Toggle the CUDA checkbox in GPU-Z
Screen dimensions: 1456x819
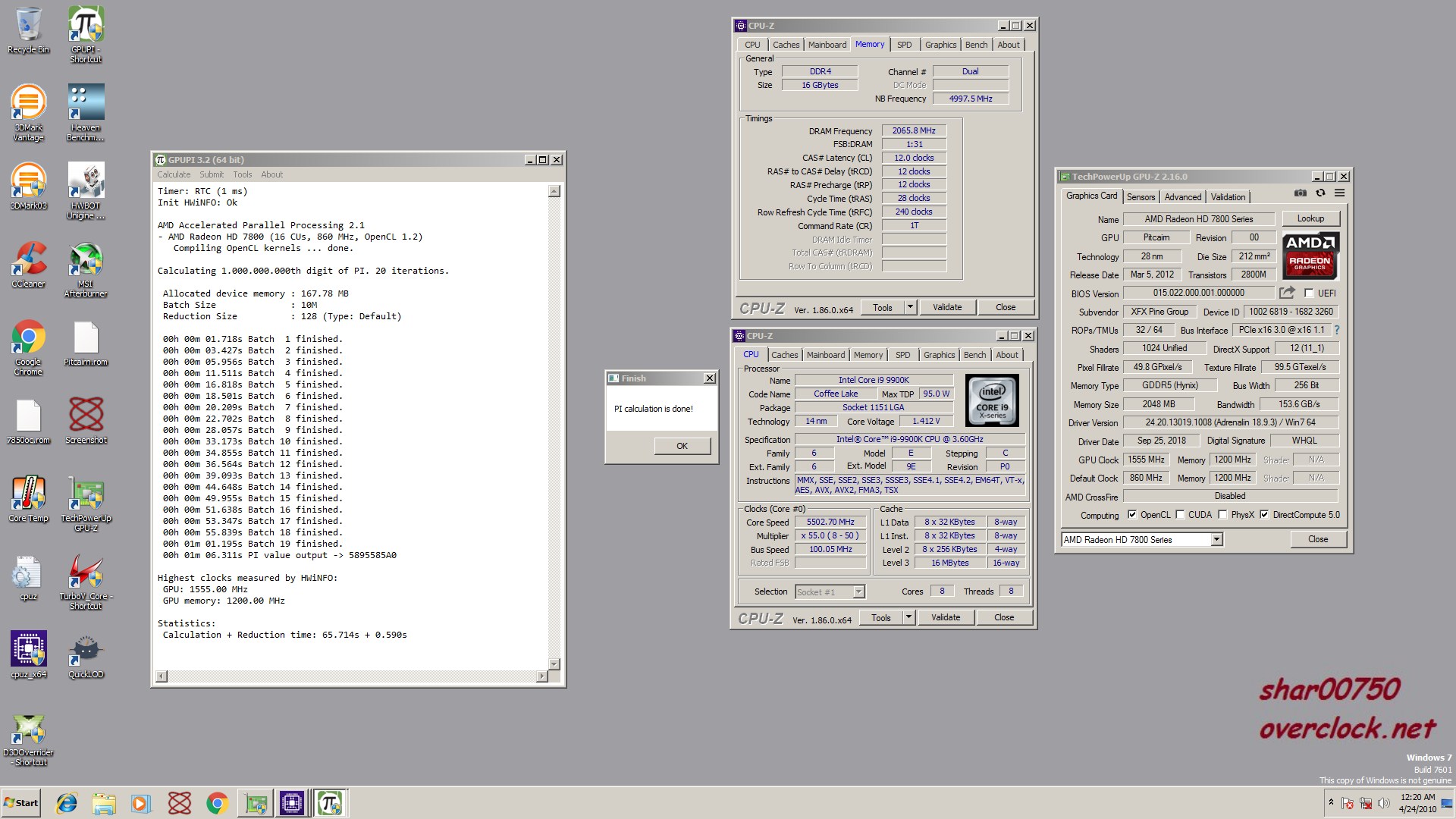(1180, 515)
